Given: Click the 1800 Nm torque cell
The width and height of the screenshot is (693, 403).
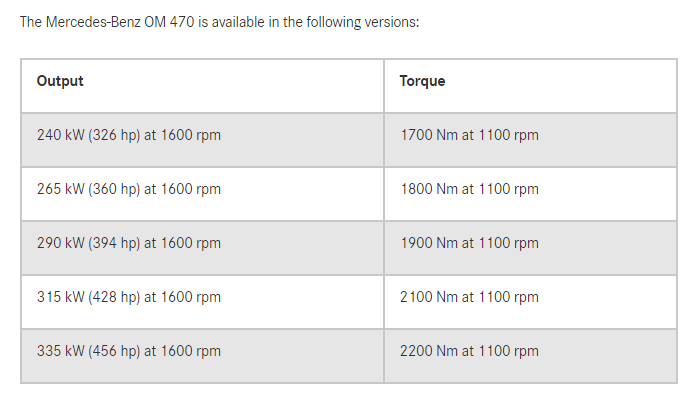Looking at the screenshot, I should (468, 189).
